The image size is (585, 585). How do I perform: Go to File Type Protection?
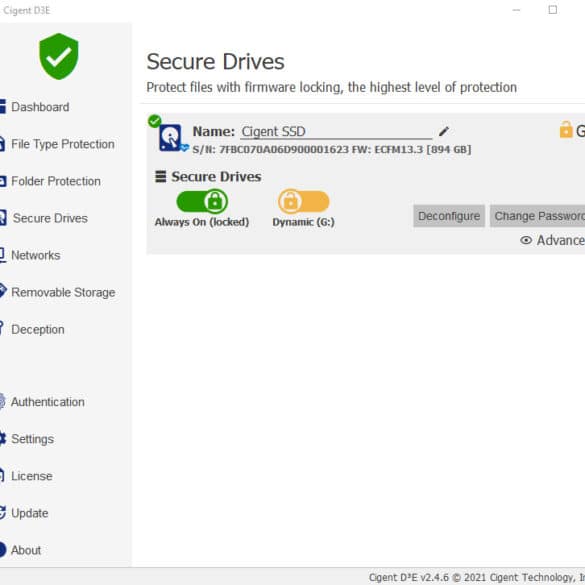click(63, 144)
